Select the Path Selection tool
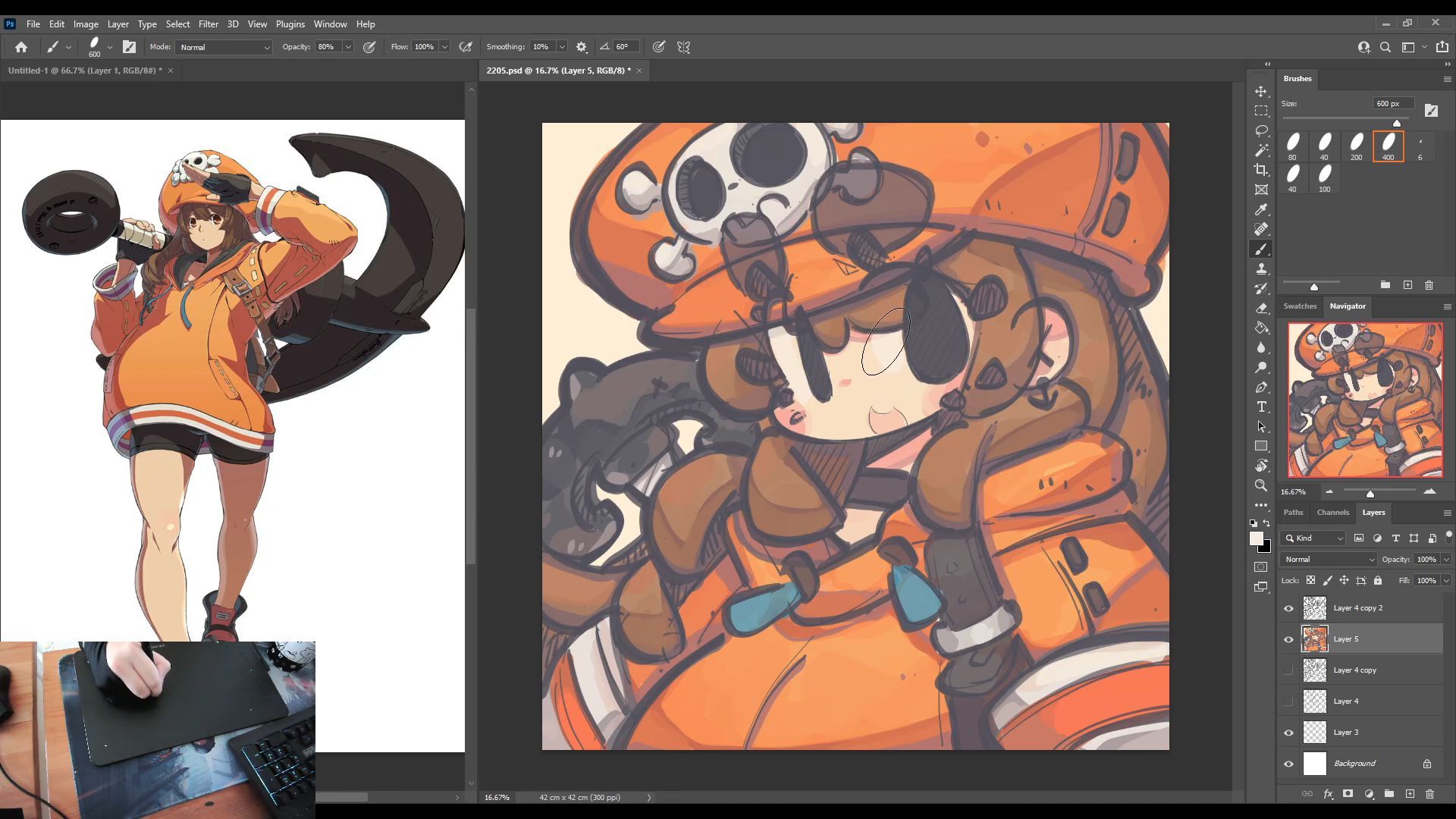This screenshot has width=1456, height=819. 1261,427
